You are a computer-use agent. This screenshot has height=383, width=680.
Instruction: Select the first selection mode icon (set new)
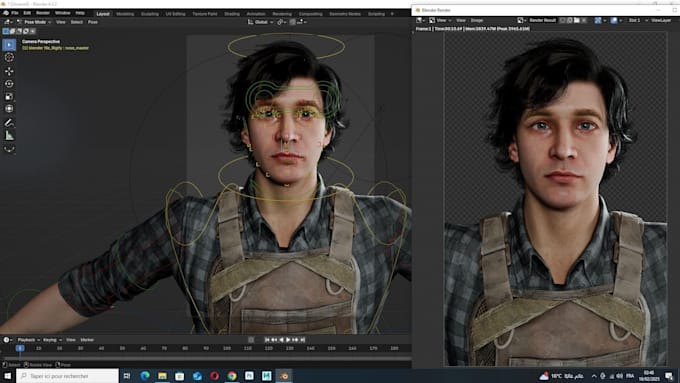[6, 31]
